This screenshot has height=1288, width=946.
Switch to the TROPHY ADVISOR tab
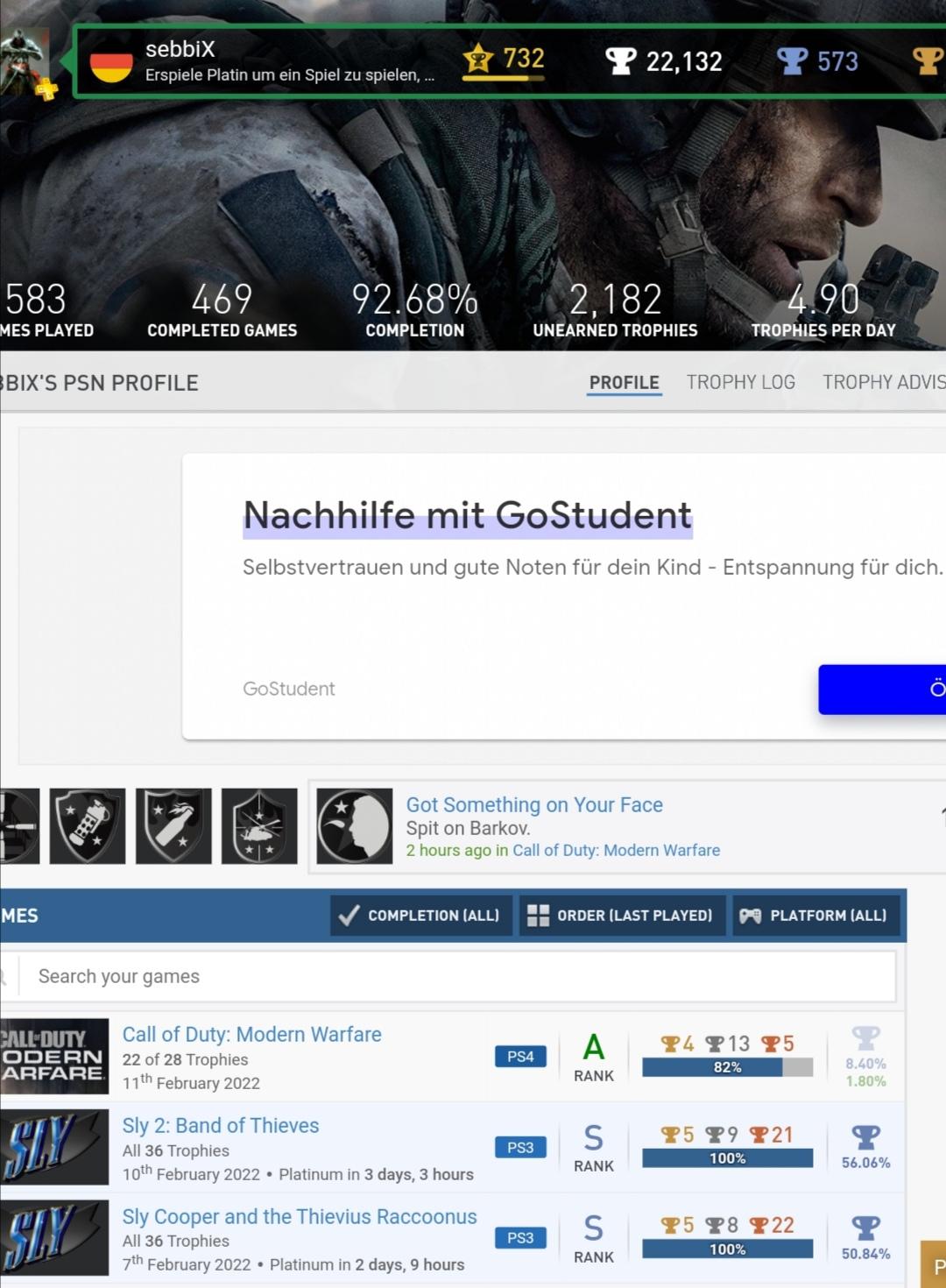tap(884, 383)
